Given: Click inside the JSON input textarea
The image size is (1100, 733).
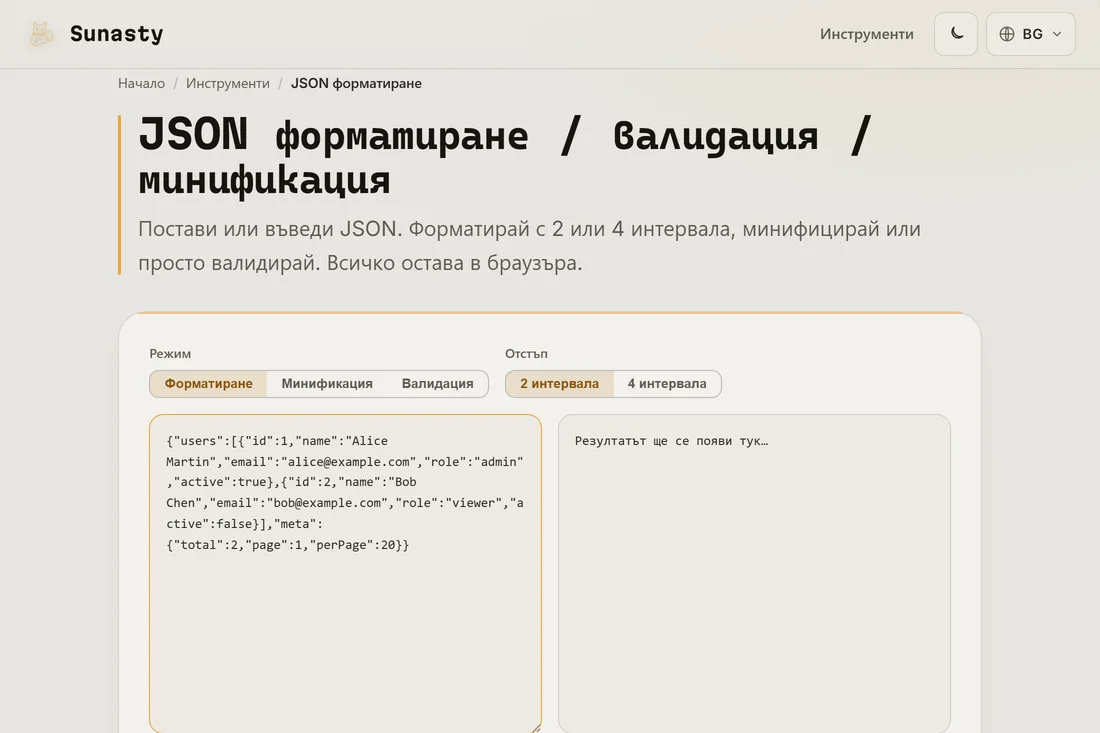Looking at the screenshot, I should point(345,573).
